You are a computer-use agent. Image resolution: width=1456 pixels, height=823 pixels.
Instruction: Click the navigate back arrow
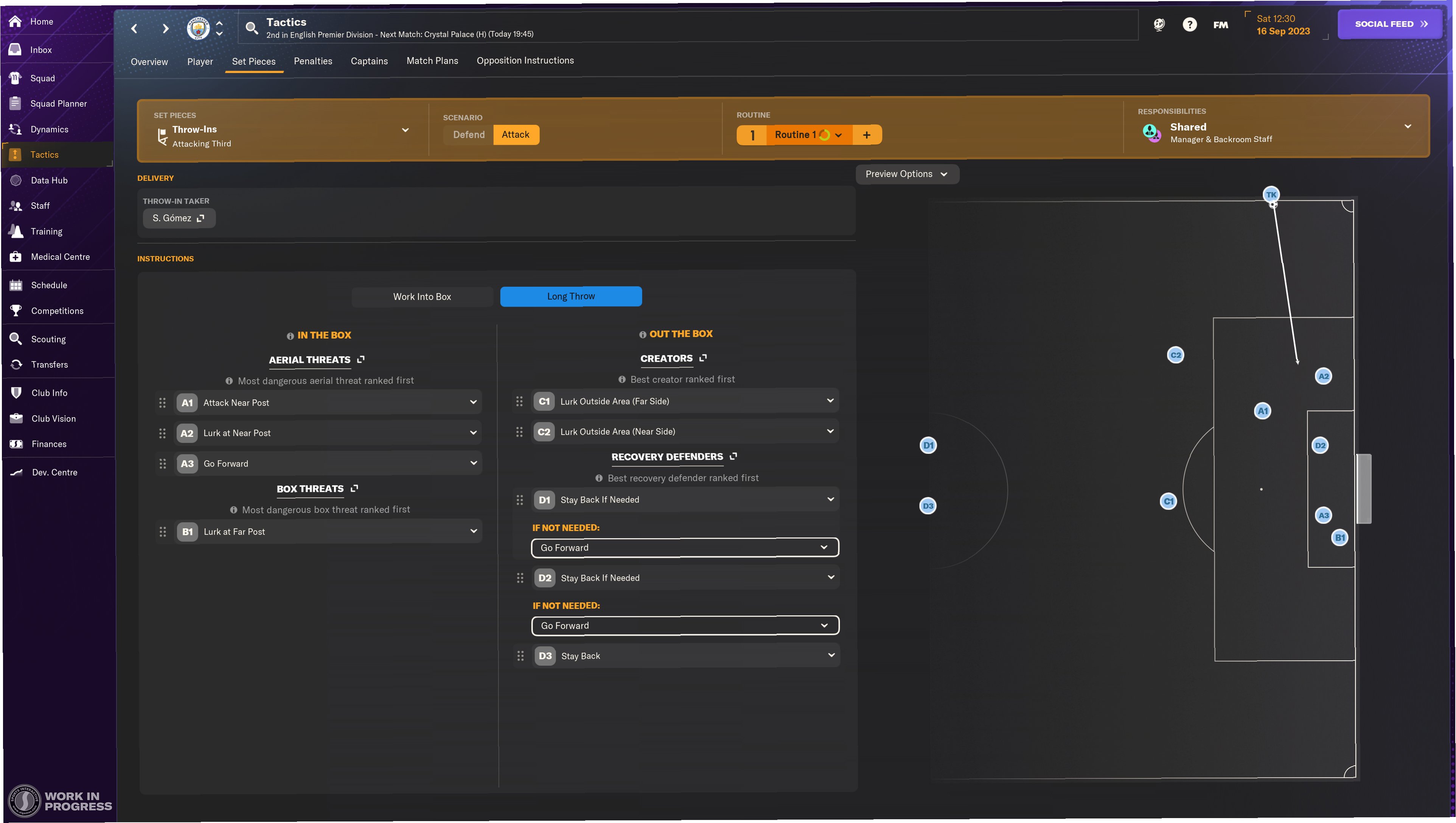pos(135,28)
